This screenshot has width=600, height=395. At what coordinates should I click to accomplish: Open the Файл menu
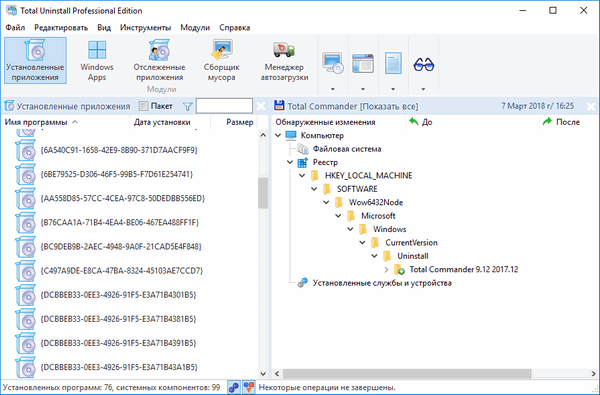15,28
